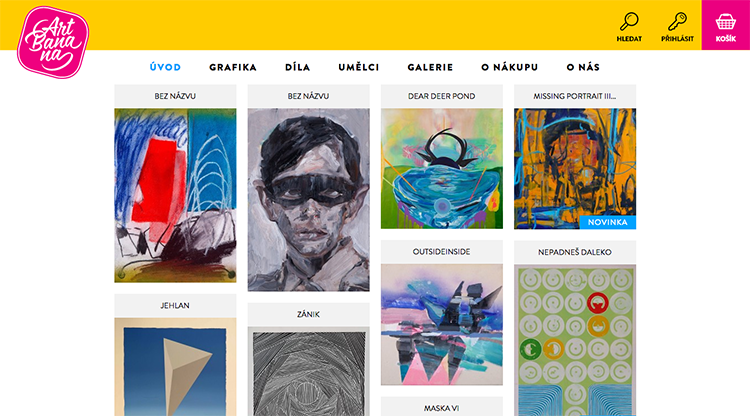Click the Novinka badge on Missing Portrait
This screenshot has height=416, width=750.
tap(607, 222)
